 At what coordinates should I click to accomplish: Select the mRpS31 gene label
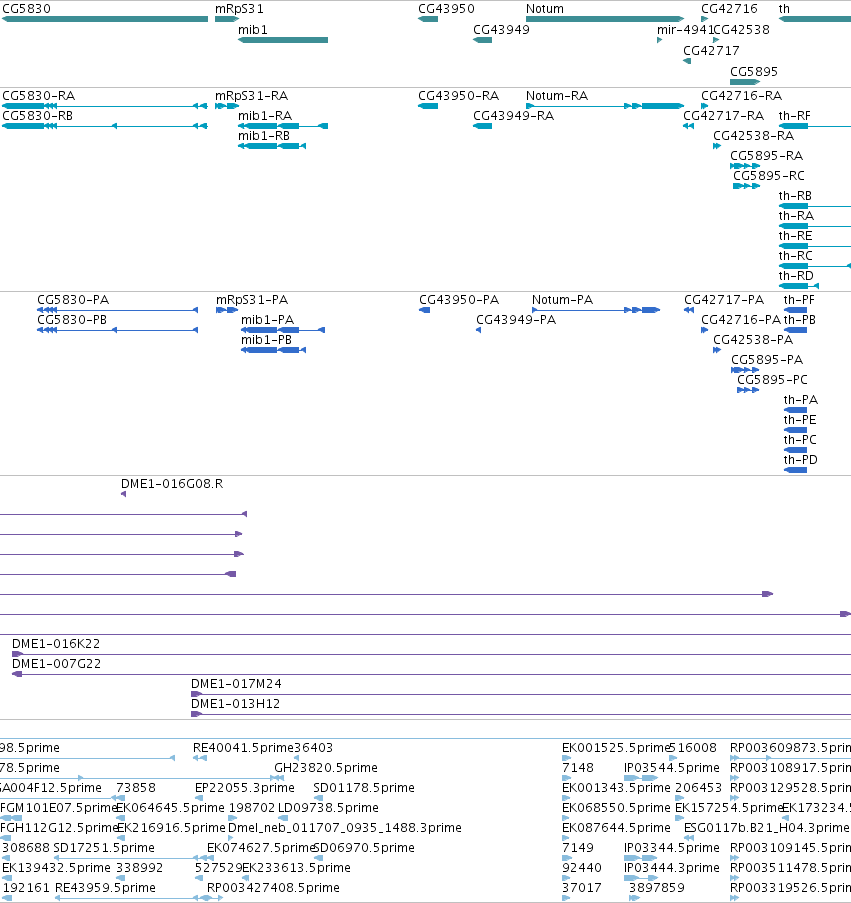(239, 9)
